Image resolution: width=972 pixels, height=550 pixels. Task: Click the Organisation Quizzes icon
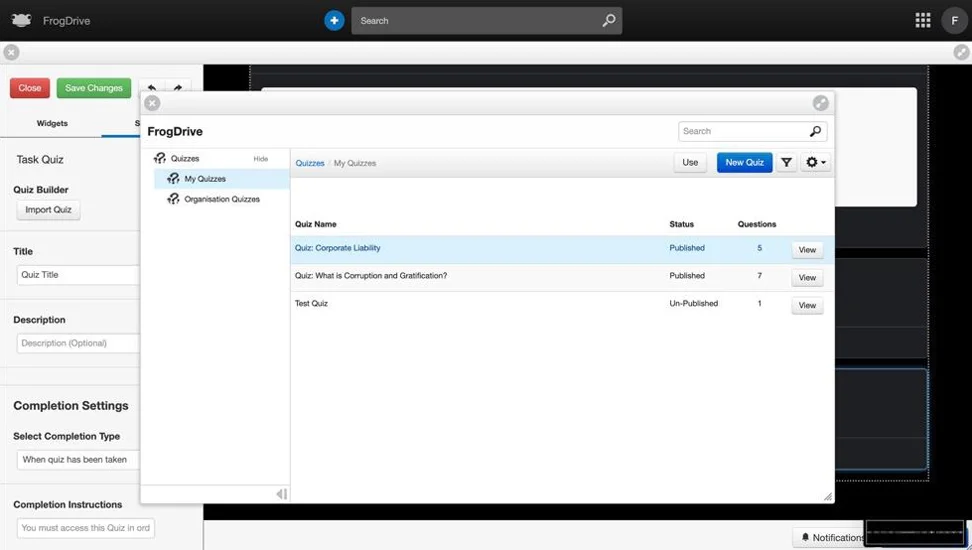pyautogui.click(x=173, y=199)
